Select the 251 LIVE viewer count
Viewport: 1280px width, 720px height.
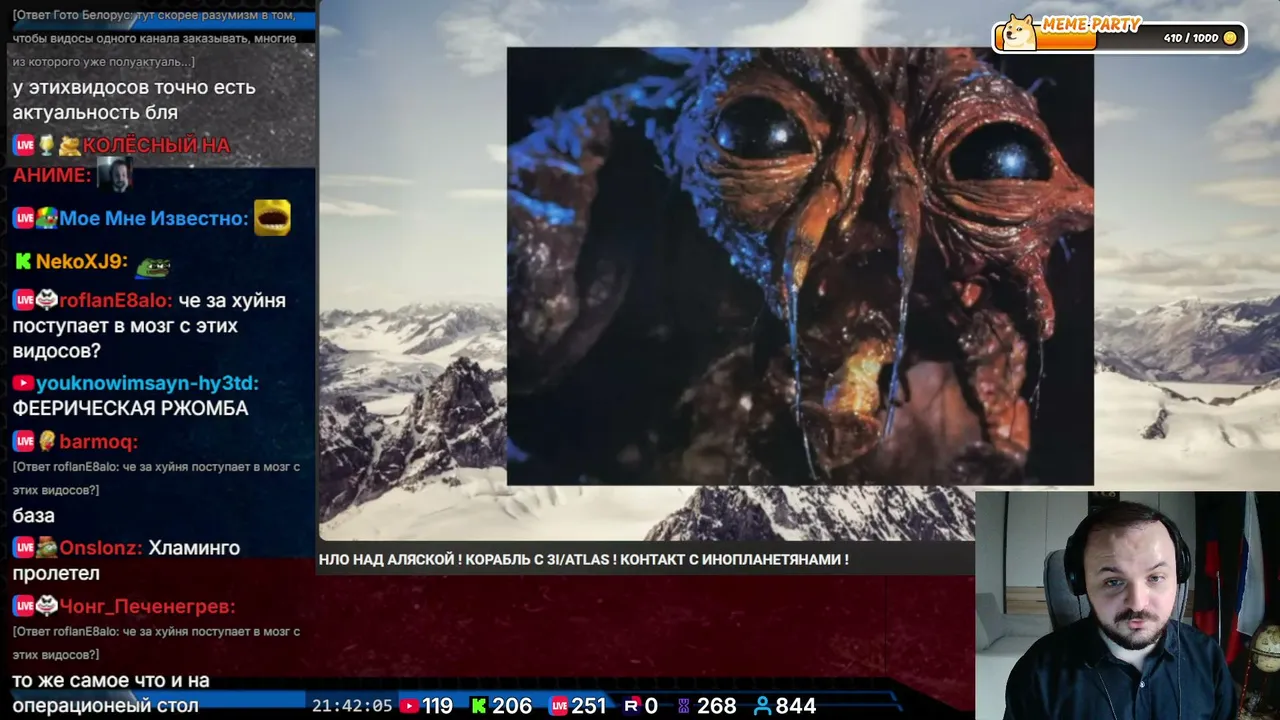(589, 706)
